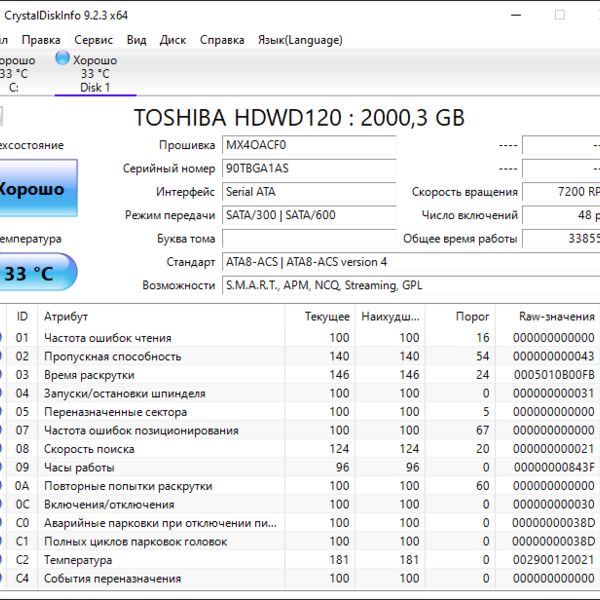Click the Режим передачи label
The image size is (600, 600).
tap(170, 215)
